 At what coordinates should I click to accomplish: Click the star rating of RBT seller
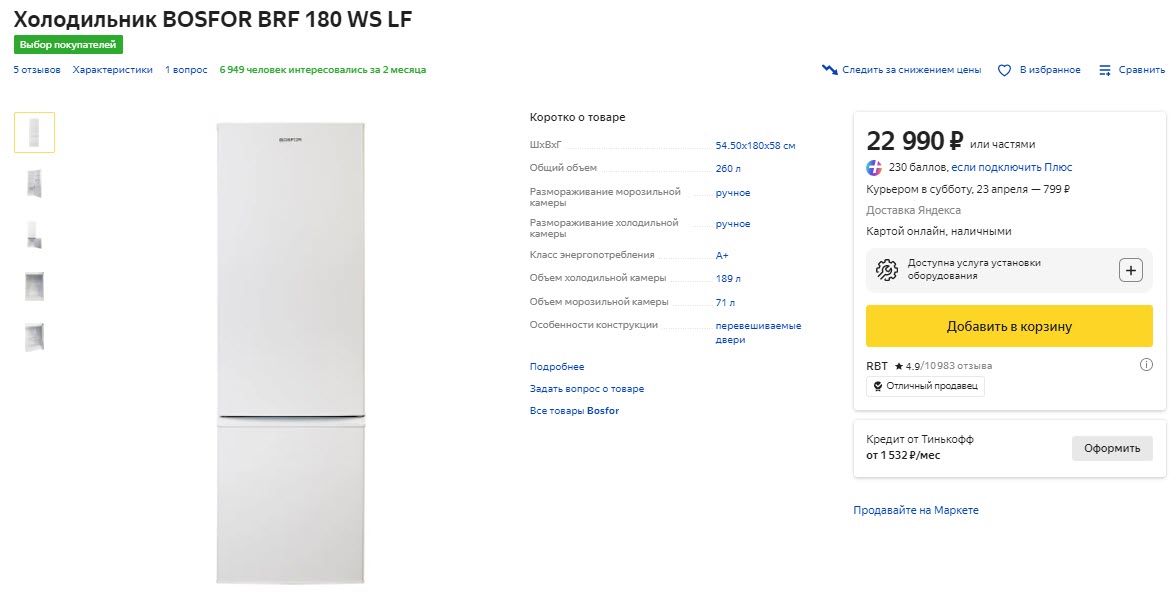(899, 366)
